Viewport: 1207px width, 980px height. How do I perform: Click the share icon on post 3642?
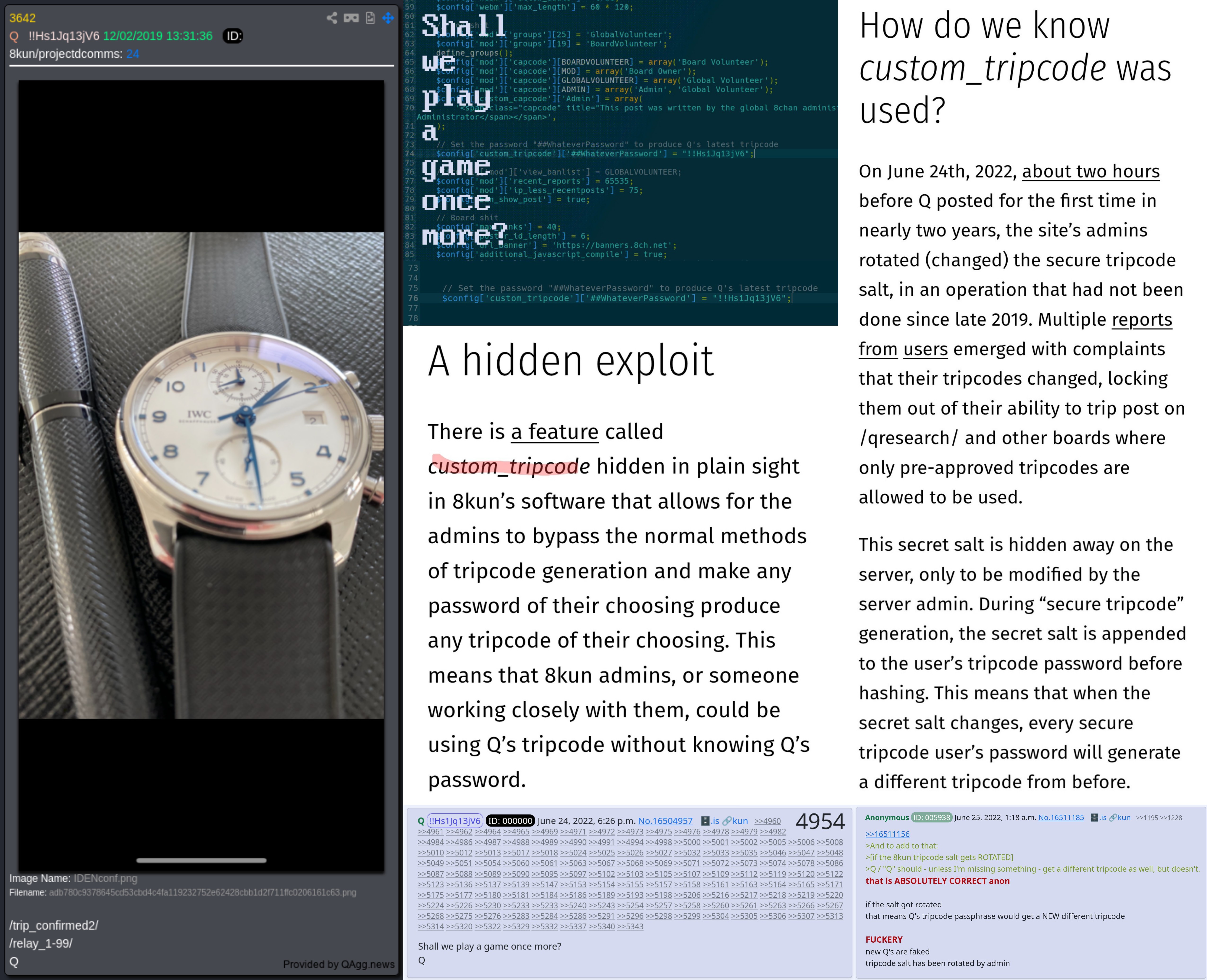pos(332,18)
